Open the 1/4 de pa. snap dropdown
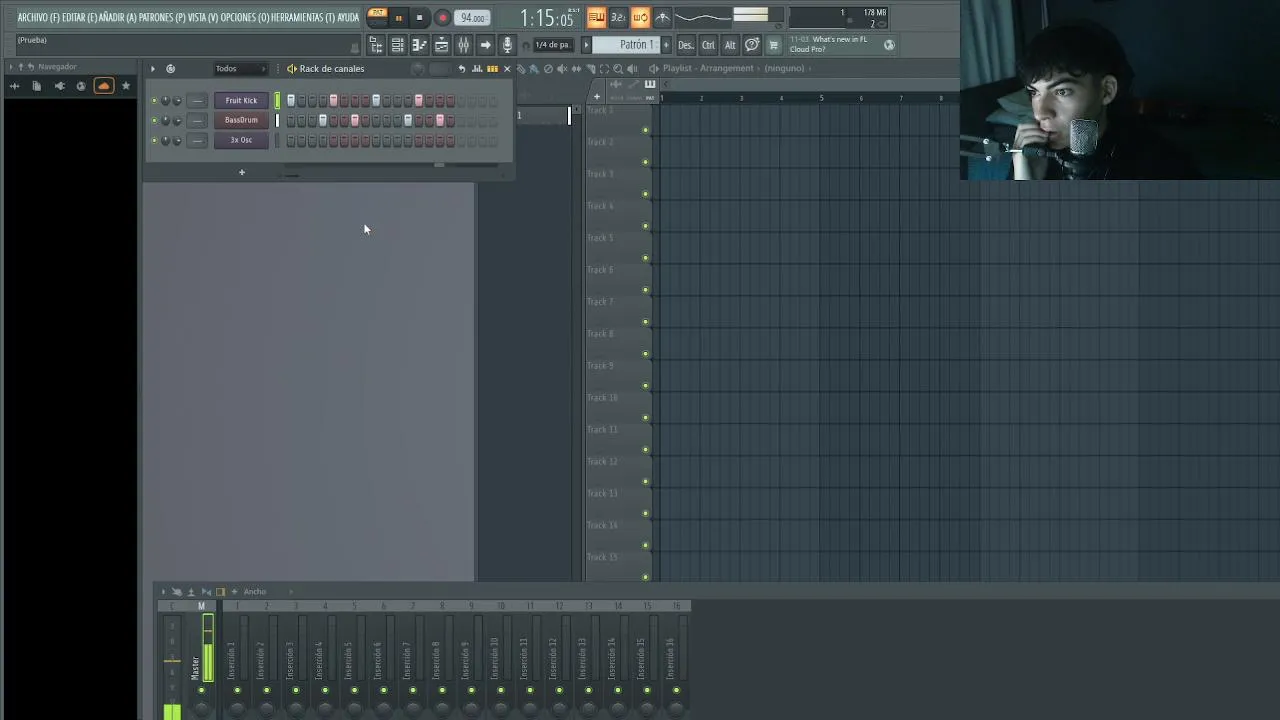Viewport: 1280px width, 720px height. coord(552,44)
